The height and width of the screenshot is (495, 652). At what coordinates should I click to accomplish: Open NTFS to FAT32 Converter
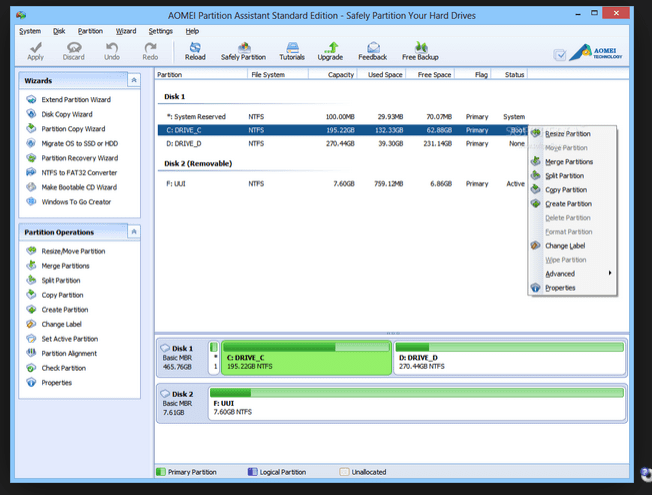pos(72,172)
